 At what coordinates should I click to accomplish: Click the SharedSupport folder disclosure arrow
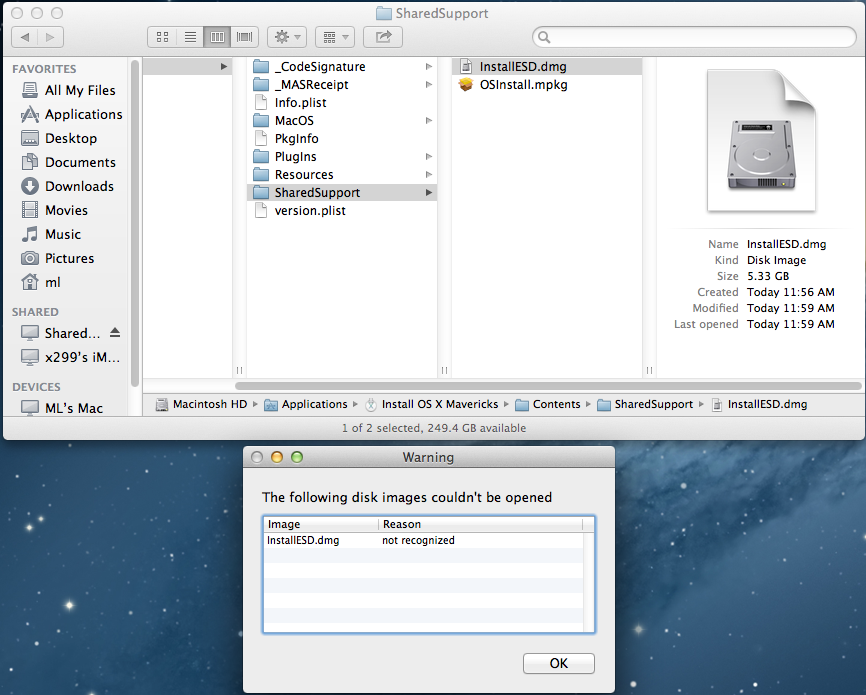coord(429,193)
